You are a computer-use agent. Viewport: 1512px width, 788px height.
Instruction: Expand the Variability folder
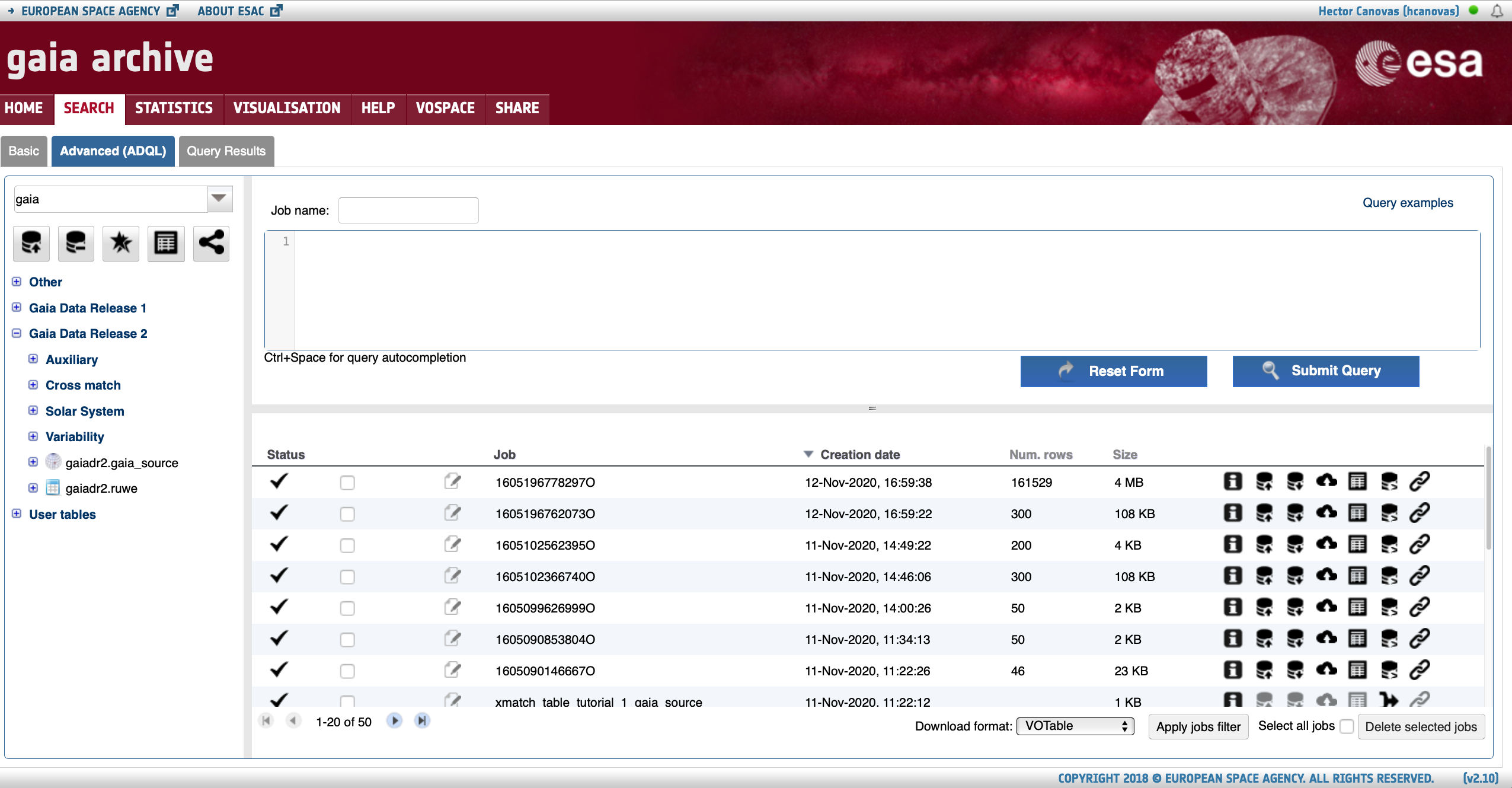[33, 436]
